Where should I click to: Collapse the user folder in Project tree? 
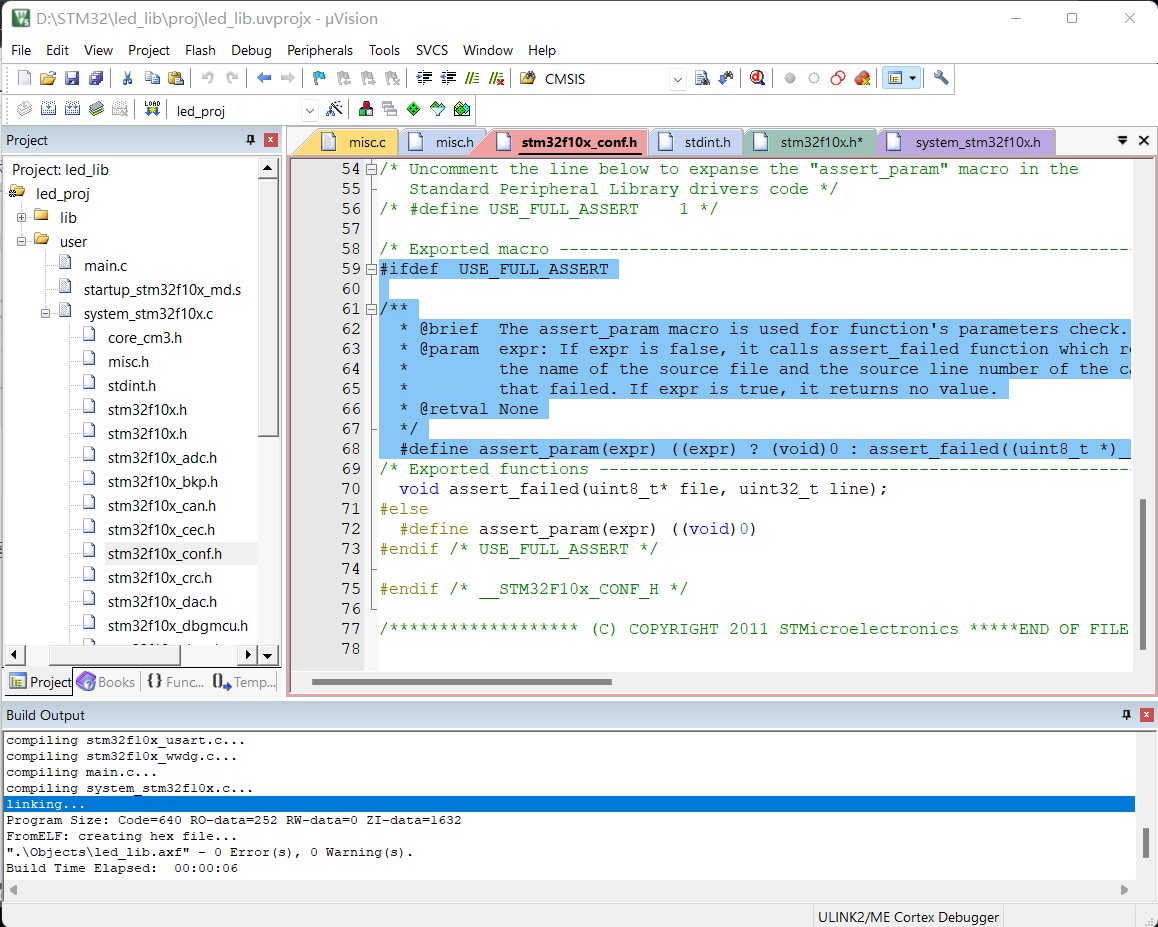coord(23,241)
